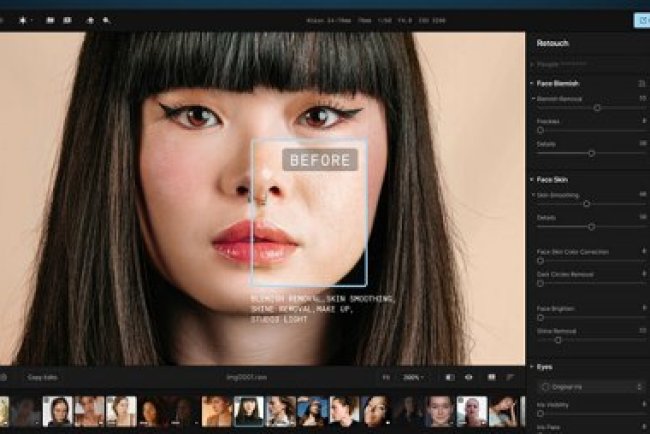Click the Freckles slider handle
The height and width of the screenshot is (434, 650).
pyautogui.click(x=540, y=130)
